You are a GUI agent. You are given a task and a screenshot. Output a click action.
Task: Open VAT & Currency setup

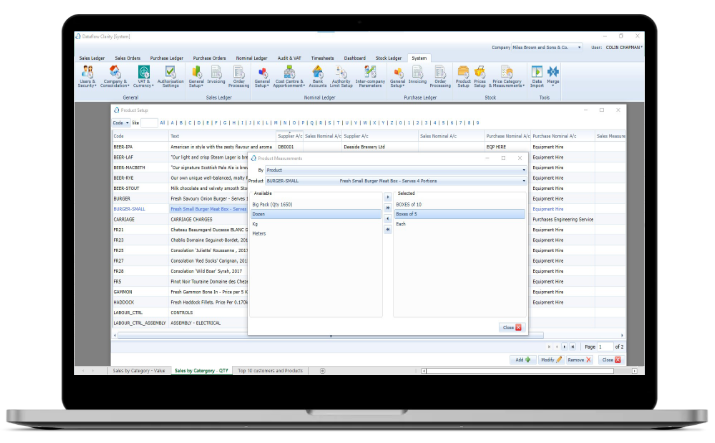[143, 76]
